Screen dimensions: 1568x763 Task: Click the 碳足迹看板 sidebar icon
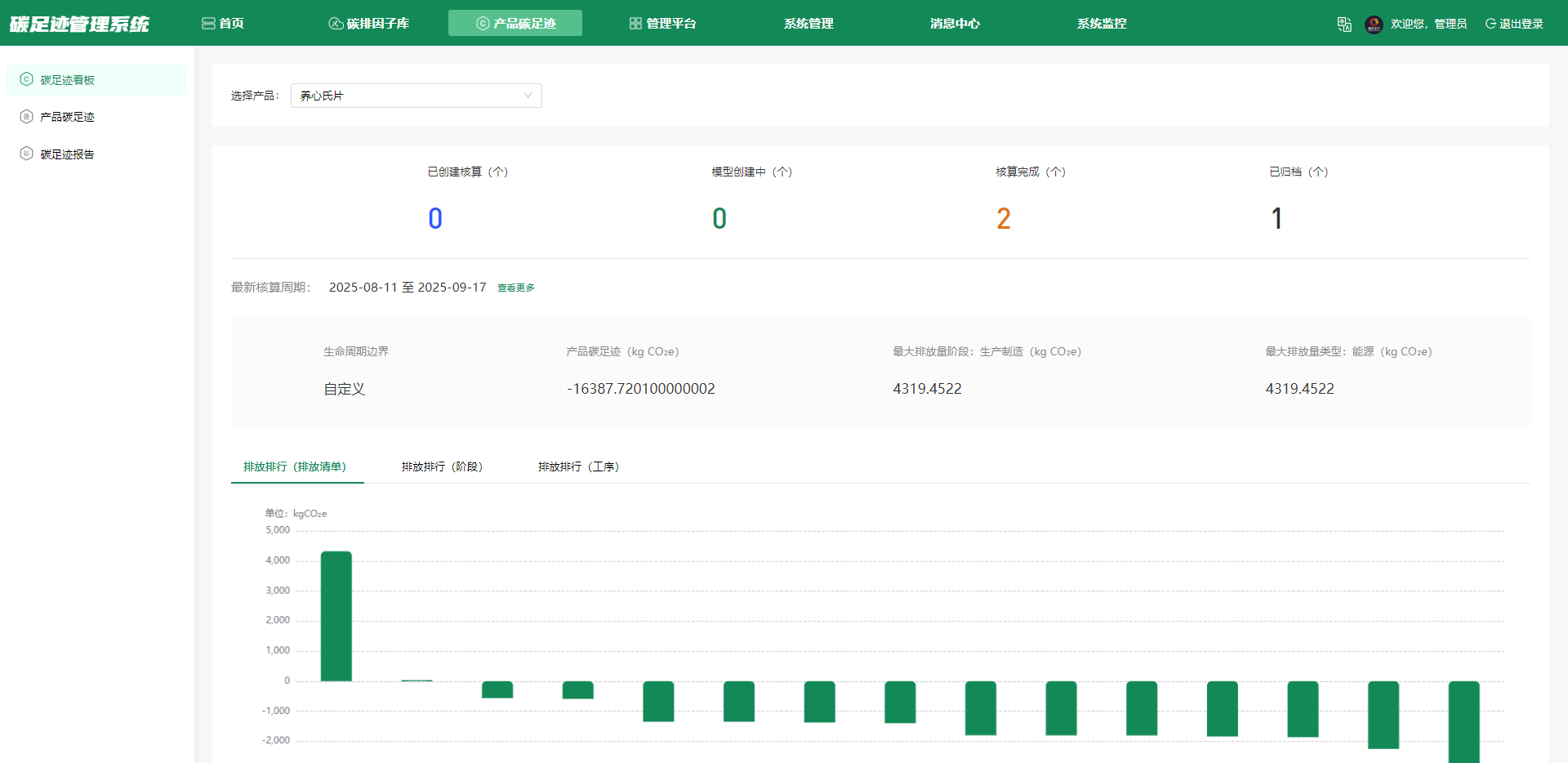(26, 79)
